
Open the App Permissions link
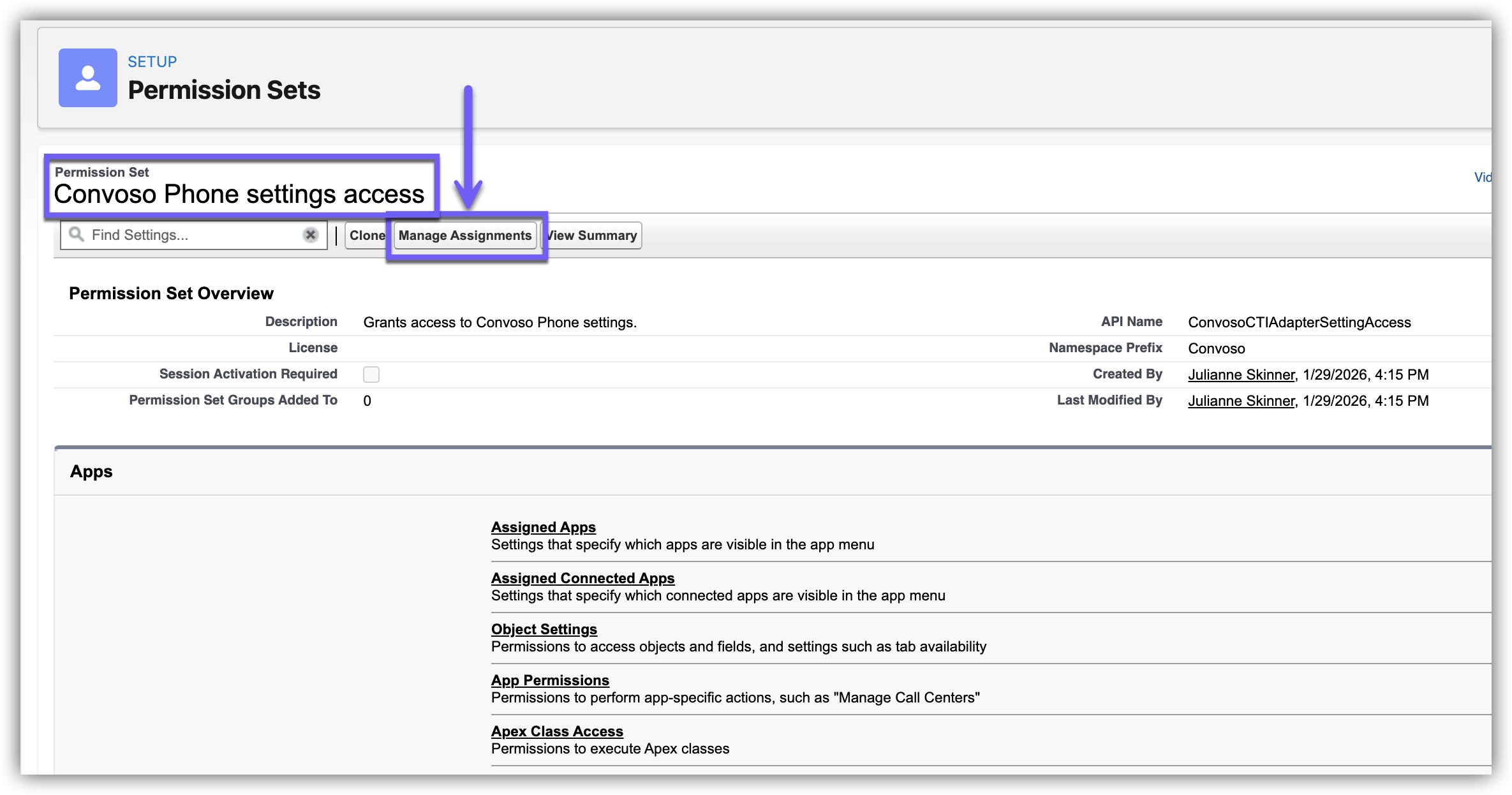tap(550, 680)
